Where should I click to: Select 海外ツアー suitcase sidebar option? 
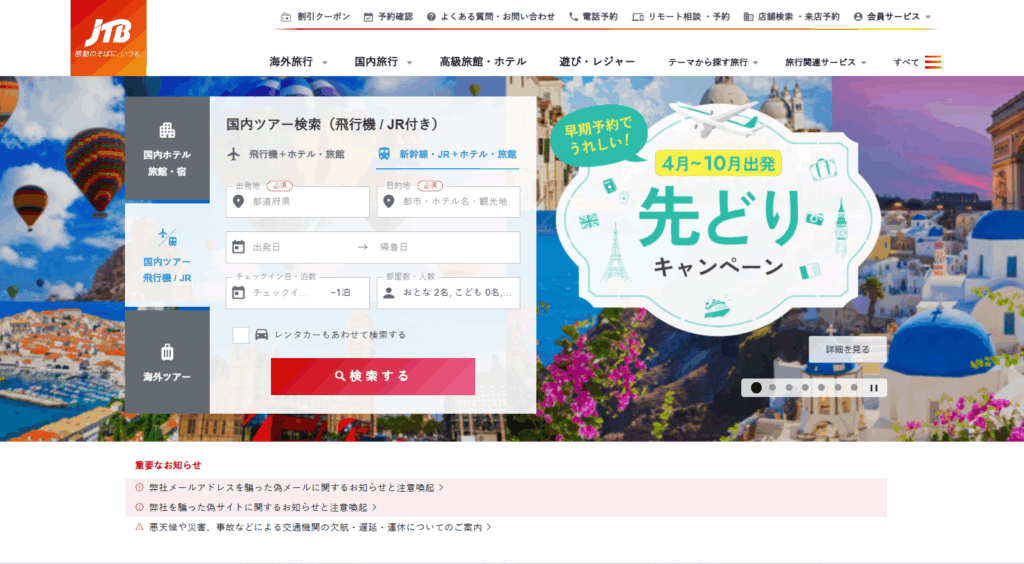pos(167,362)
